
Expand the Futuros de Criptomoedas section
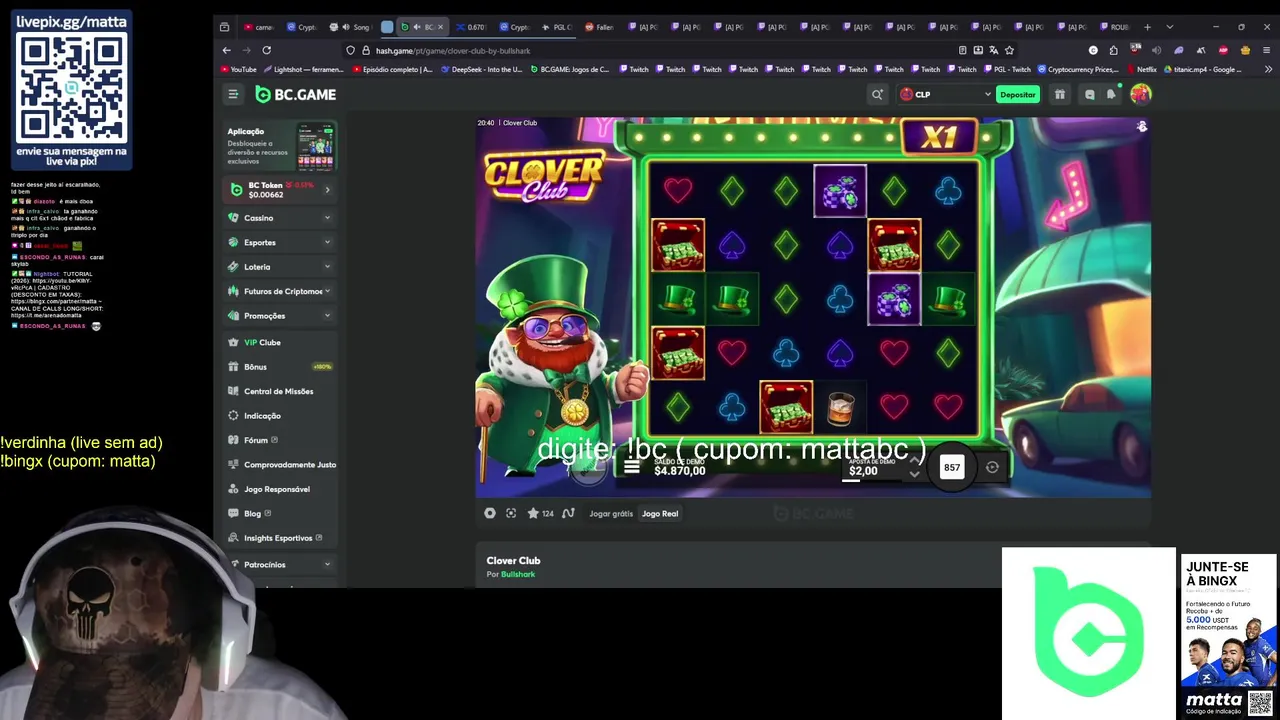(281, 291)
